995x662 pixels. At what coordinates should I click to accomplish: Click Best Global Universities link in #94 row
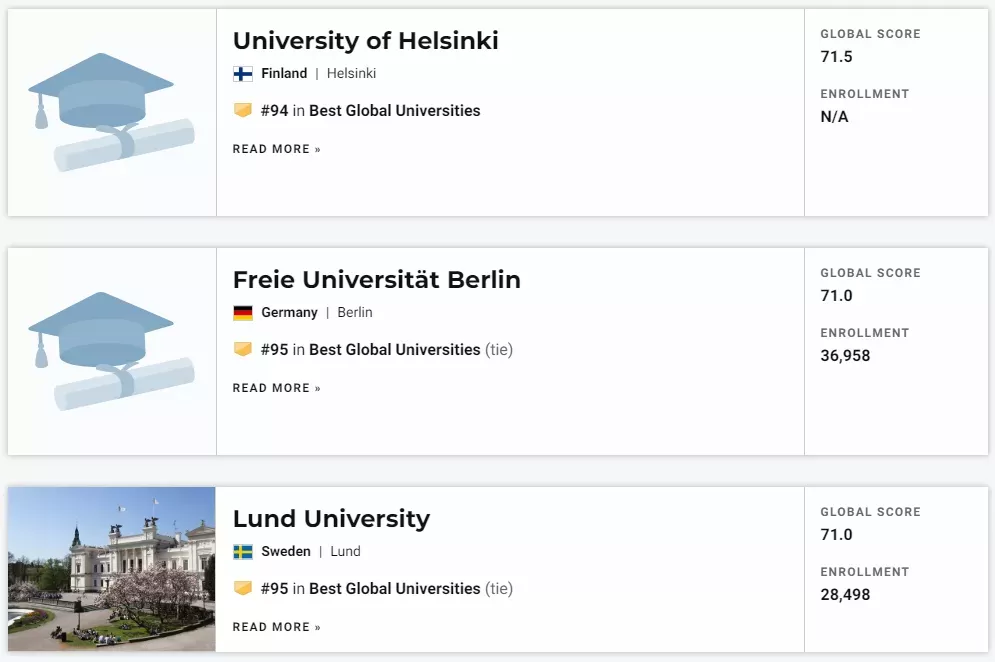pos(395,110)
